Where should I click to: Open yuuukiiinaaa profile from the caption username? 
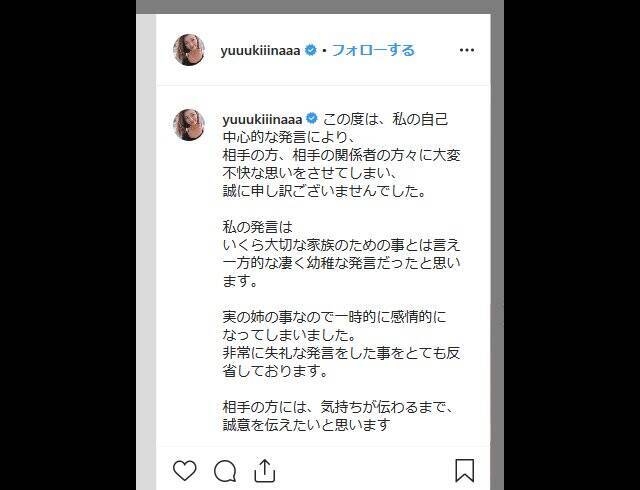coord(262,119)
